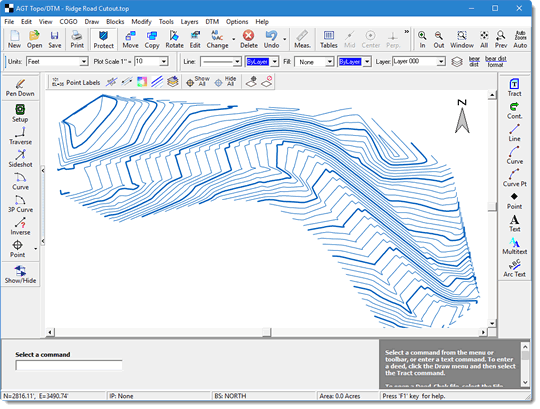Select the Arc Text tool

(x=514, y=269)
